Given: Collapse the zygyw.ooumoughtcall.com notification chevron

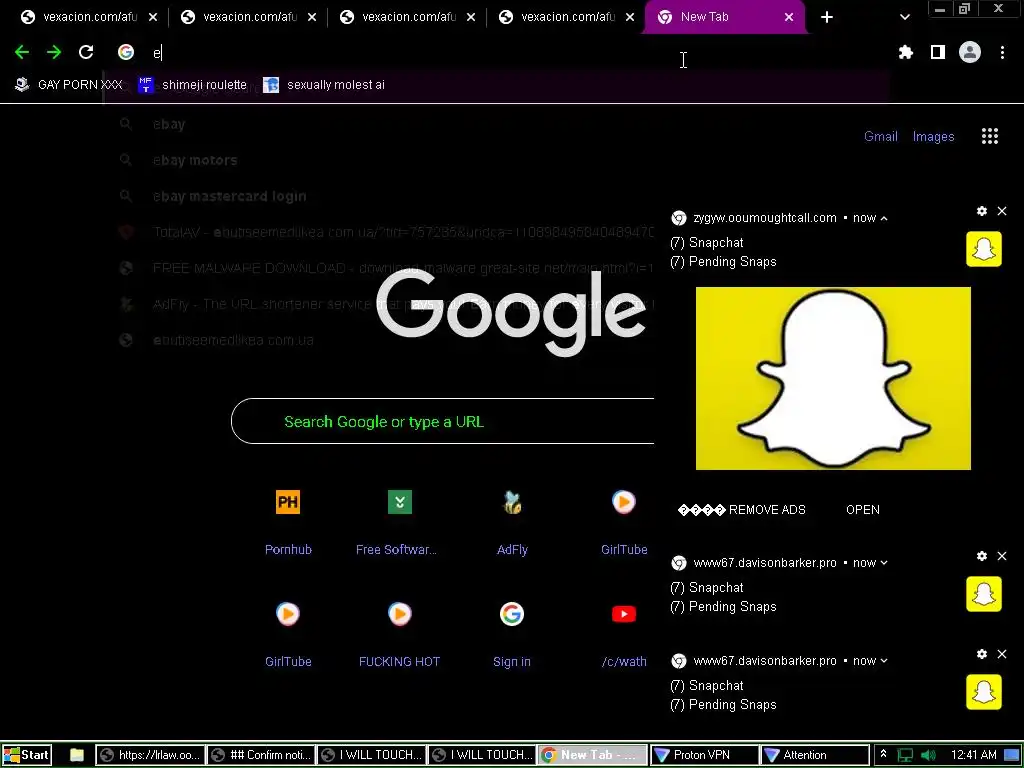Looking at the screenshot, I should coord(884,218).
